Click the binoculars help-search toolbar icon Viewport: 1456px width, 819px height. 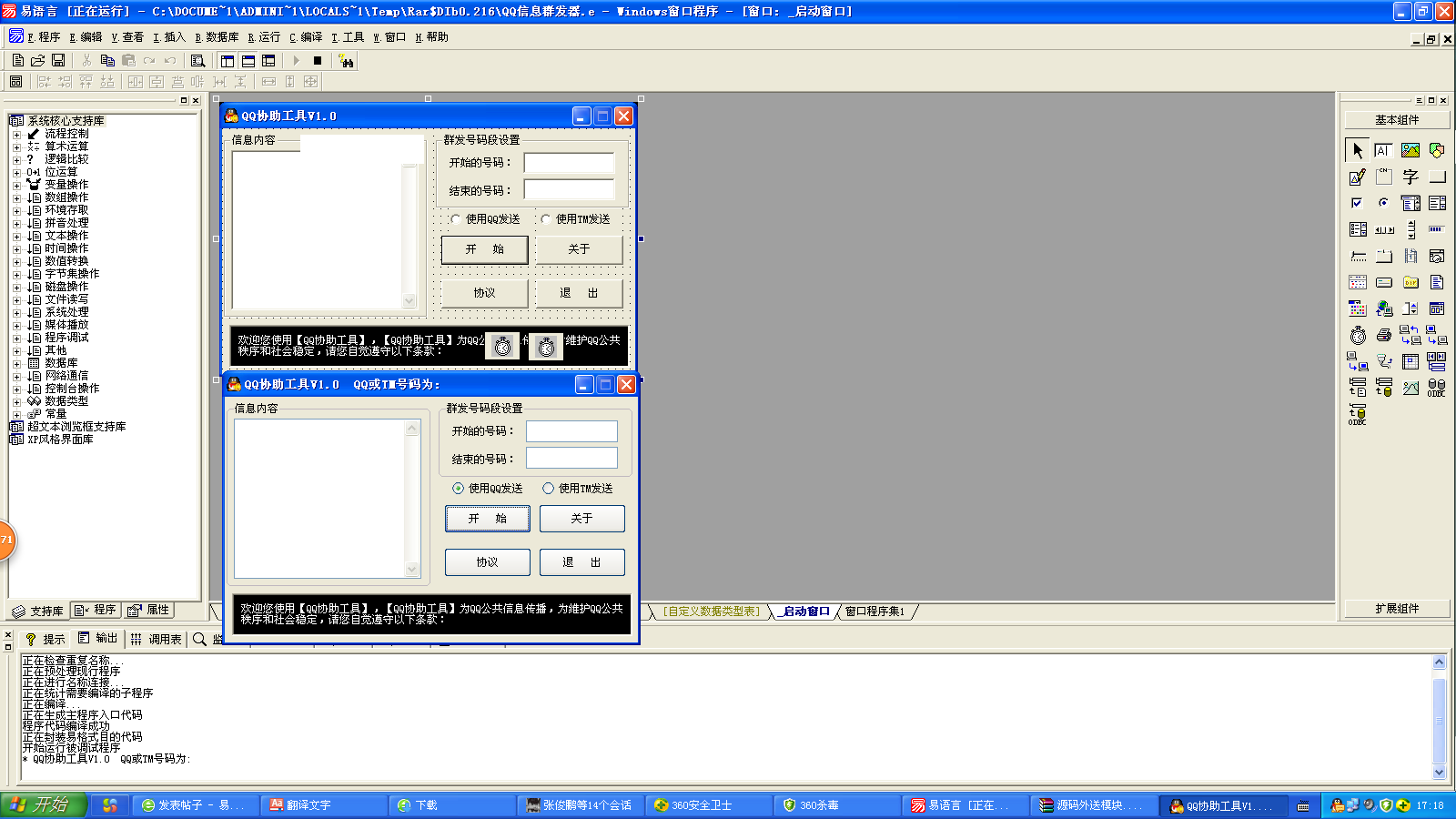click(x=346, y=60)
